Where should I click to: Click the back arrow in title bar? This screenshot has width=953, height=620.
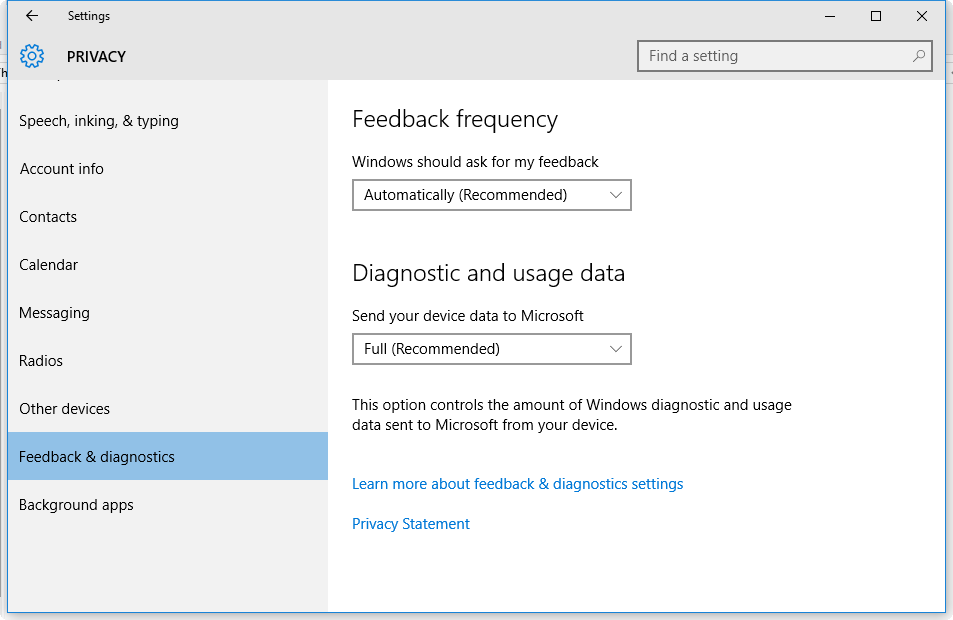[32, 16]
